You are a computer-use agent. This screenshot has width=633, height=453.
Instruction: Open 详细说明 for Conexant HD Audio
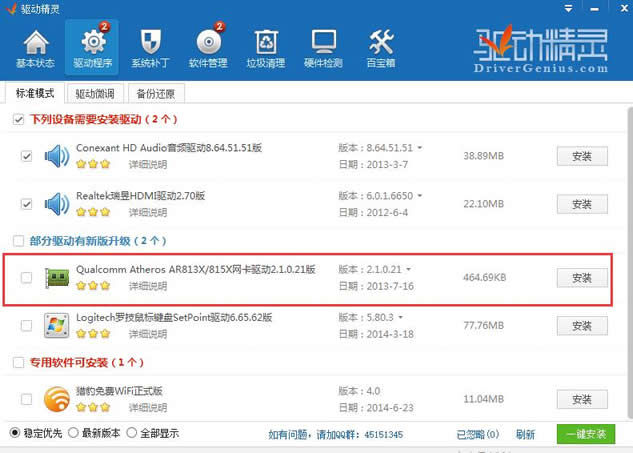coord(148,164)
